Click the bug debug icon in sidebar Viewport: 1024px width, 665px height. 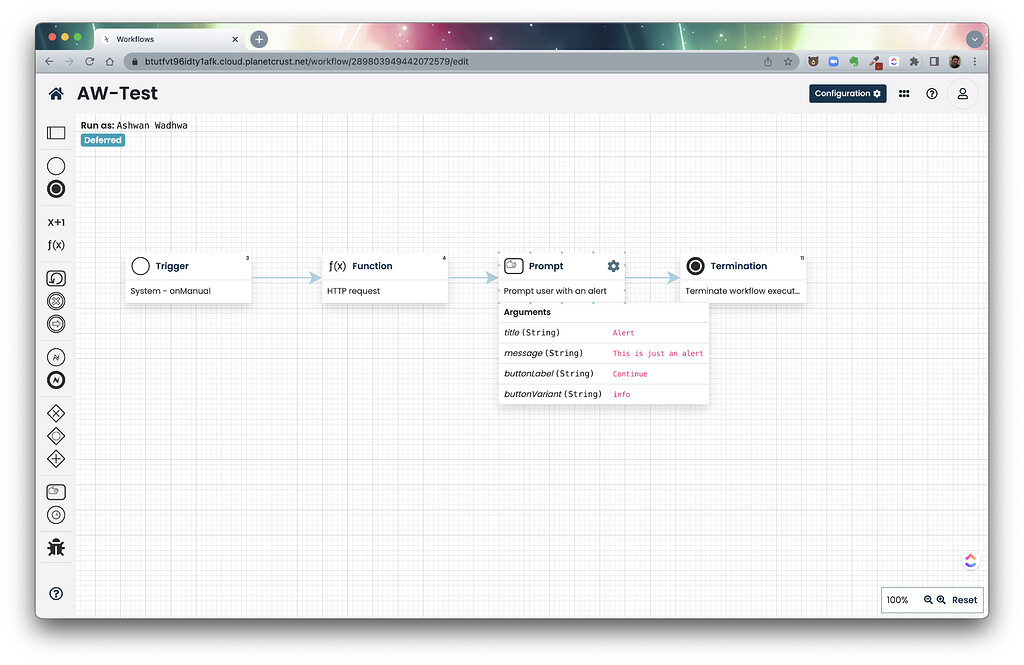(55, 547)
